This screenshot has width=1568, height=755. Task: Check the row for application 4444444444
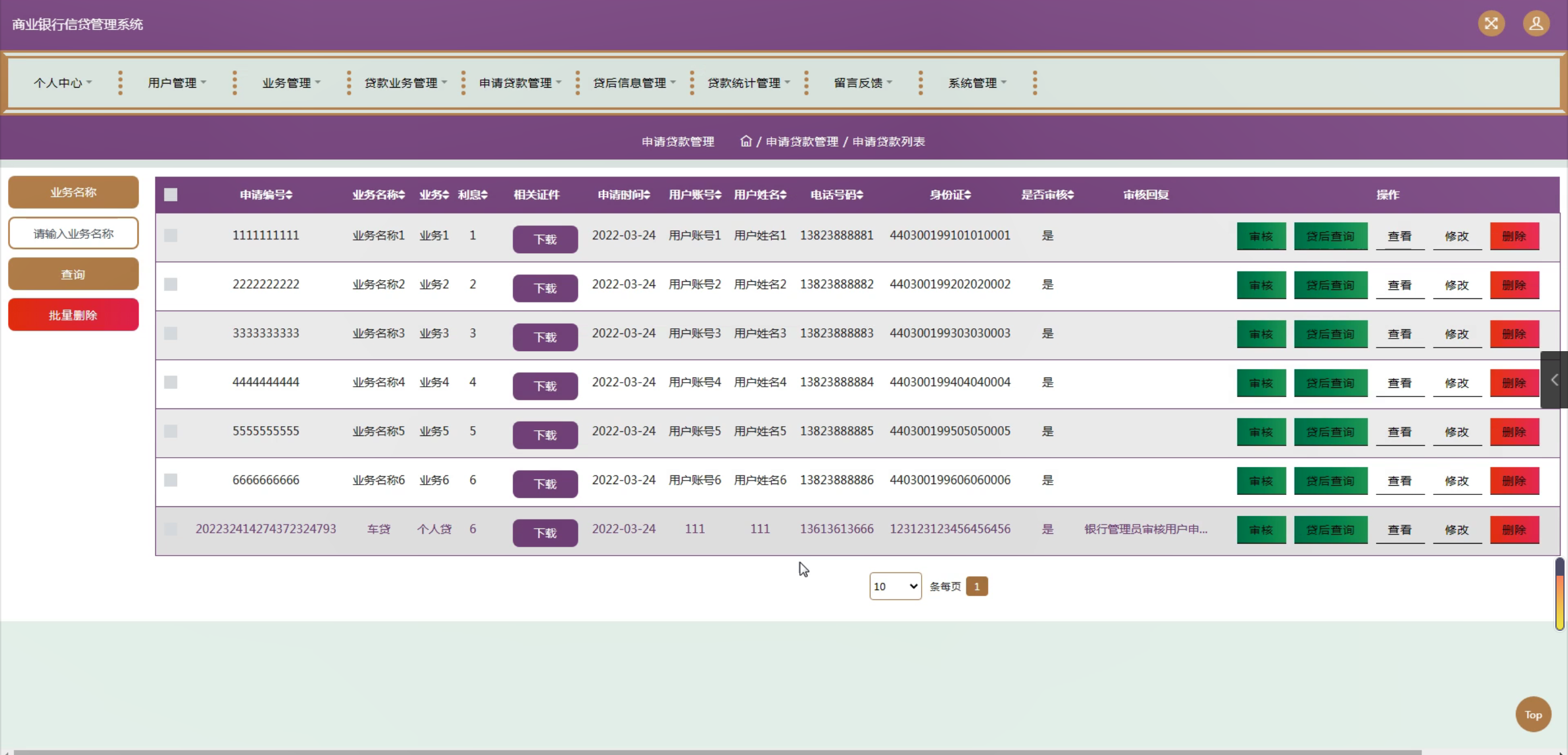(x=170, y=382)
